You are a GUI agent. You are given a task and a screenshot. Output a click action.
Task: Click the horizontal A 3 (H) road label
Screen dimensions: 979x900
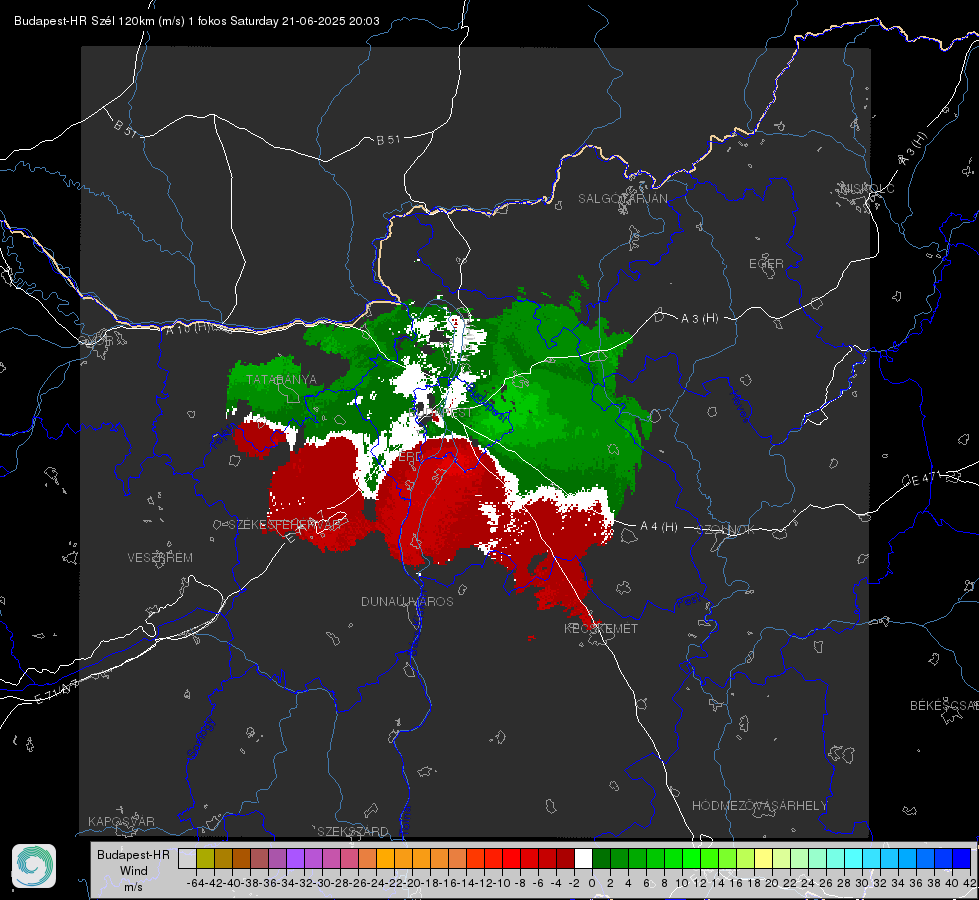tap(699, 319)
